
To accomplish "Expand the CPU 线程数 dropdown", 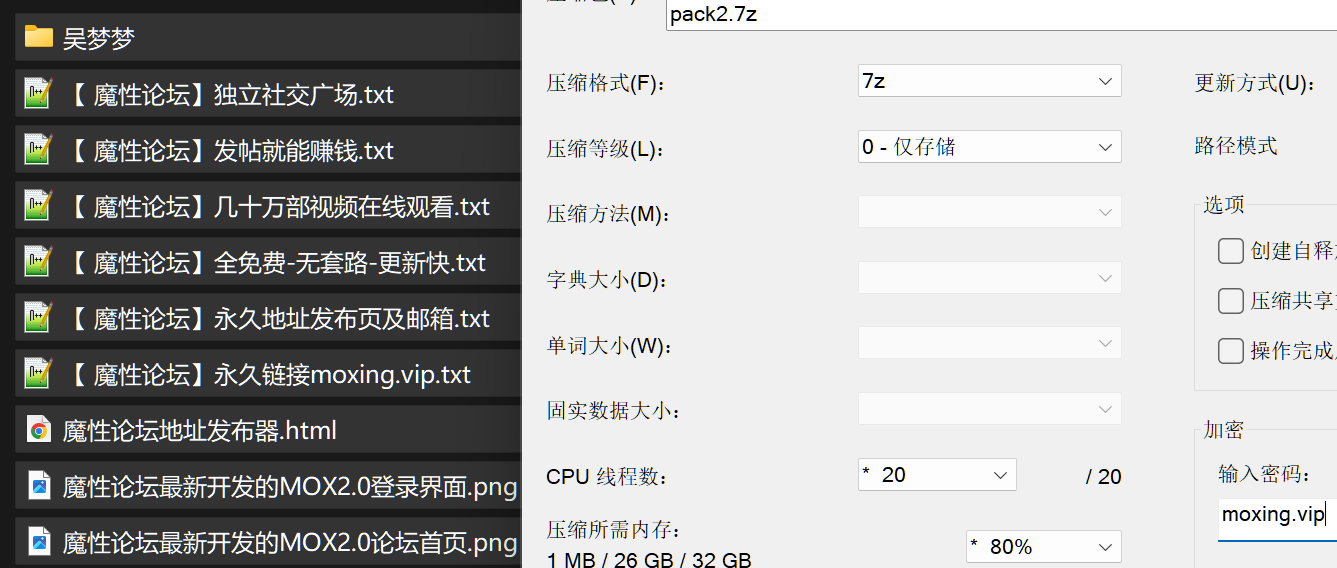I will (937, 475).
